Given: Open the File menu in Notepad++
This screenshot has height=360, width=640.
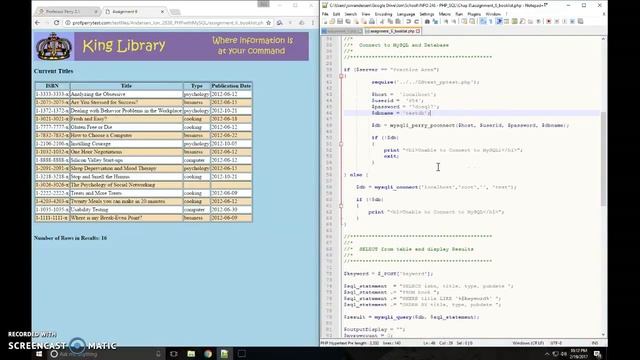Looking at the screenshot, I should click(325, 14).
